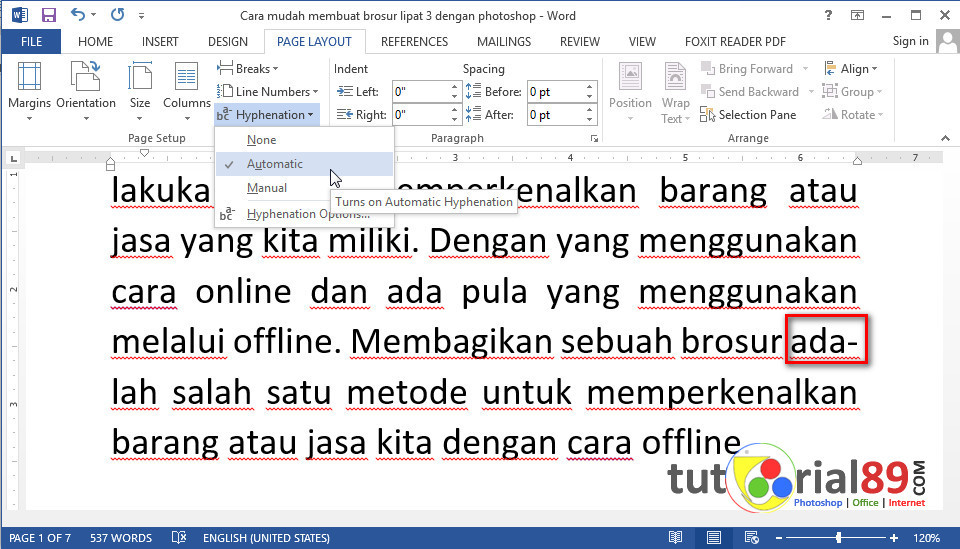Open Ribbon Display Options
This screenshot has height=549, width=960.
click(x=857, y=15)
